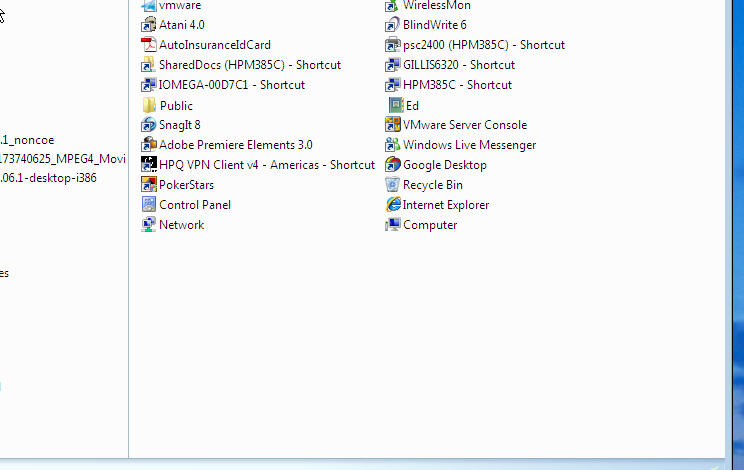Select the "Computer" label text

point(430,225)
